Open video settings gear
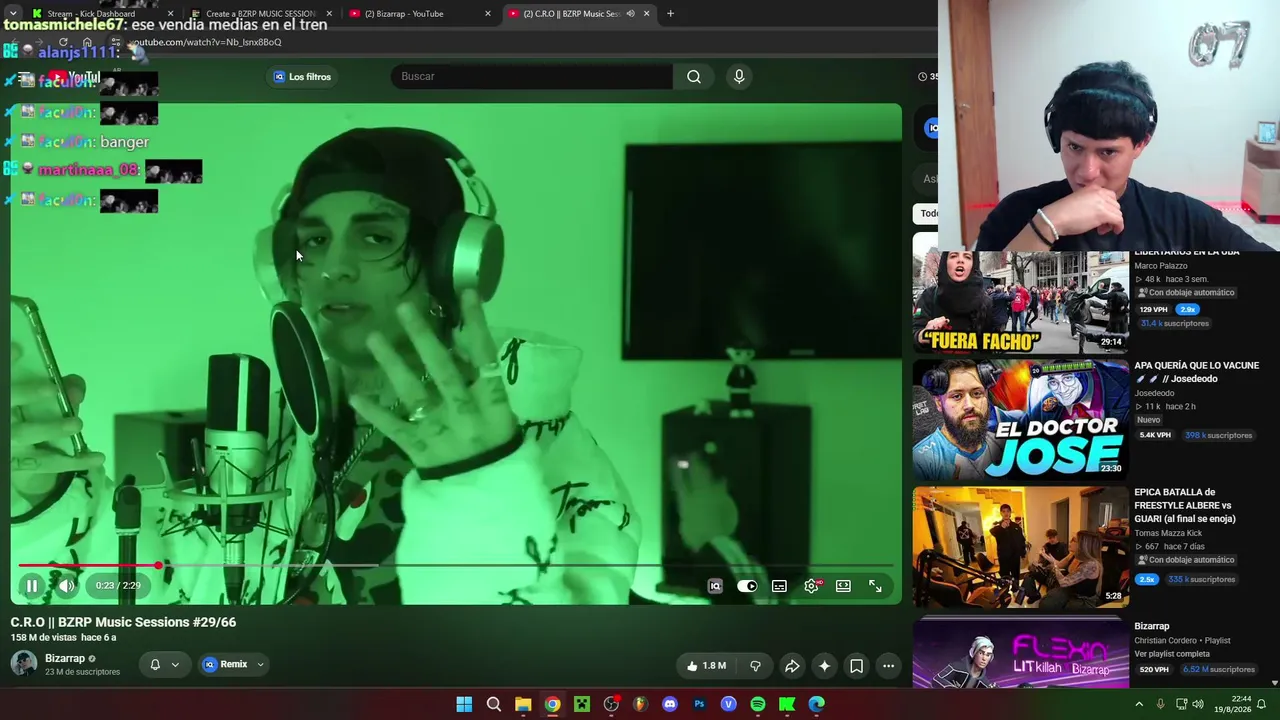Screen dimensions: 1280x720 [811, 586]
